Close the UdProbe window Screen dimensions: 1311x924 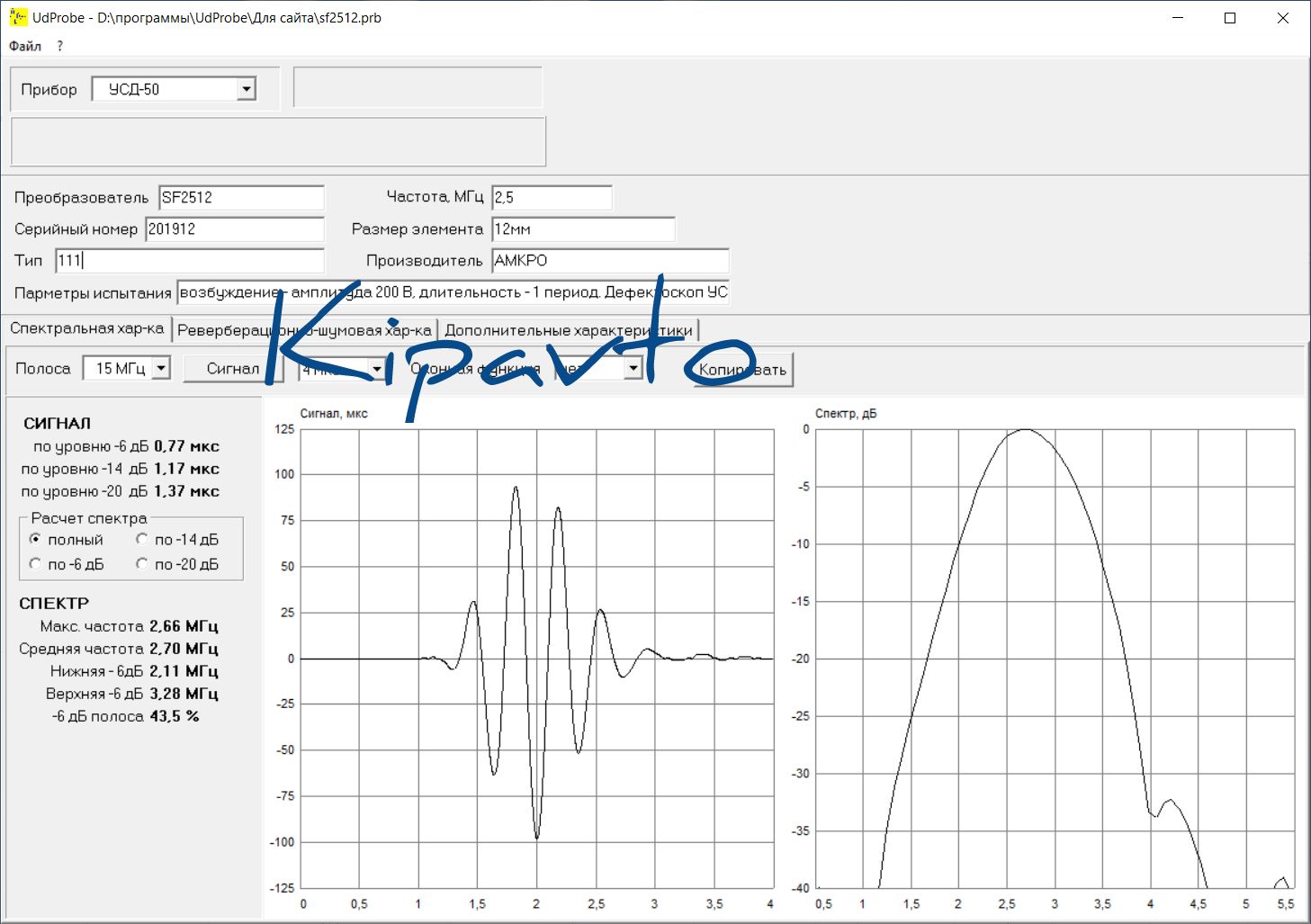point(1283,18)
